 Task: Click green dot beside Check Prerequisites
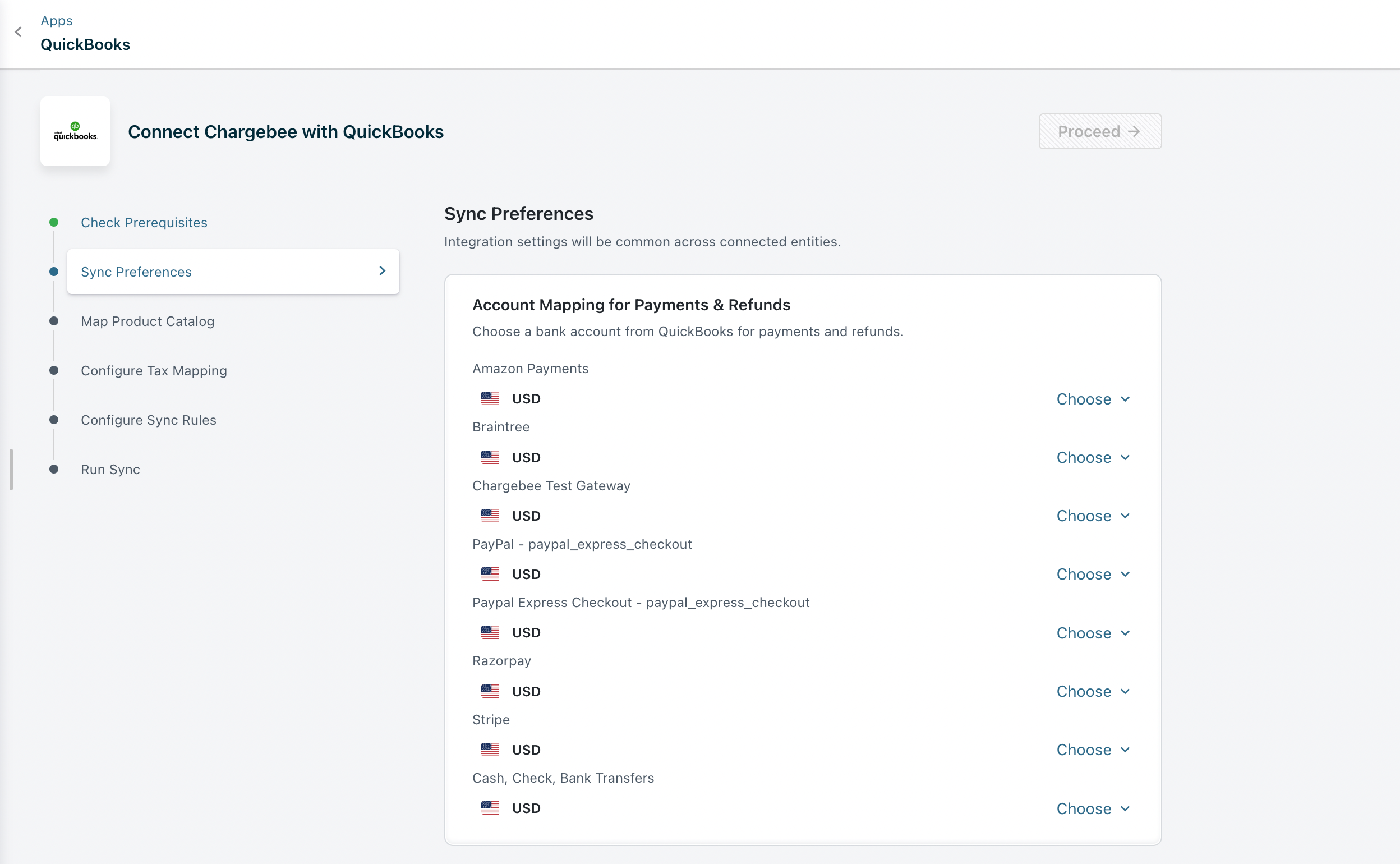point(54,222)
